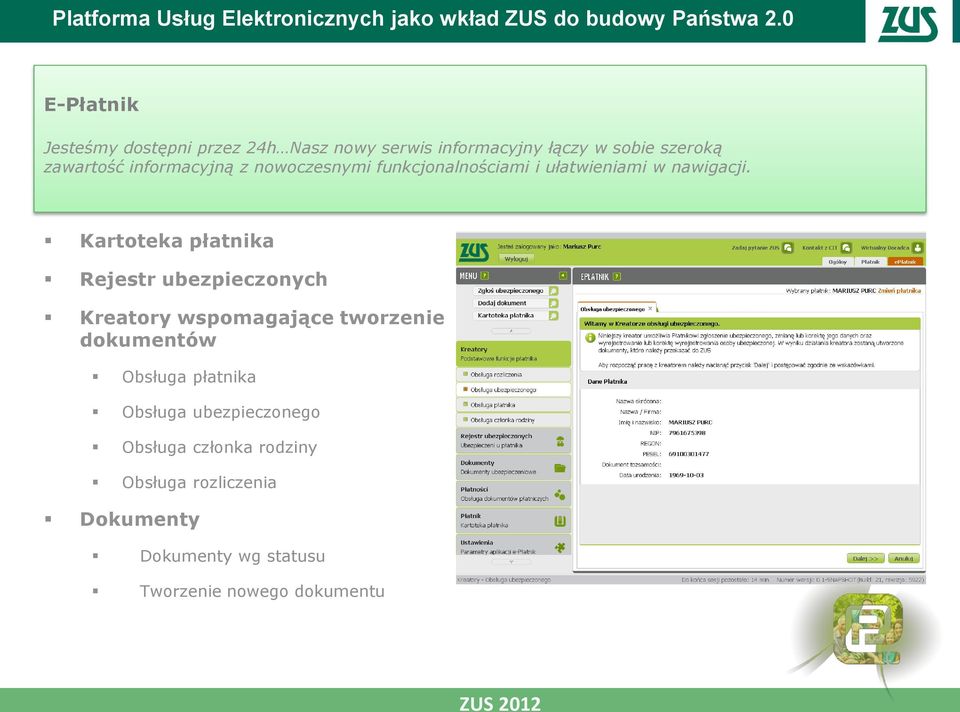Click the Płatnik kartoteka icon
The height and width of the screenshot is (712, 960).
[560, 521]
